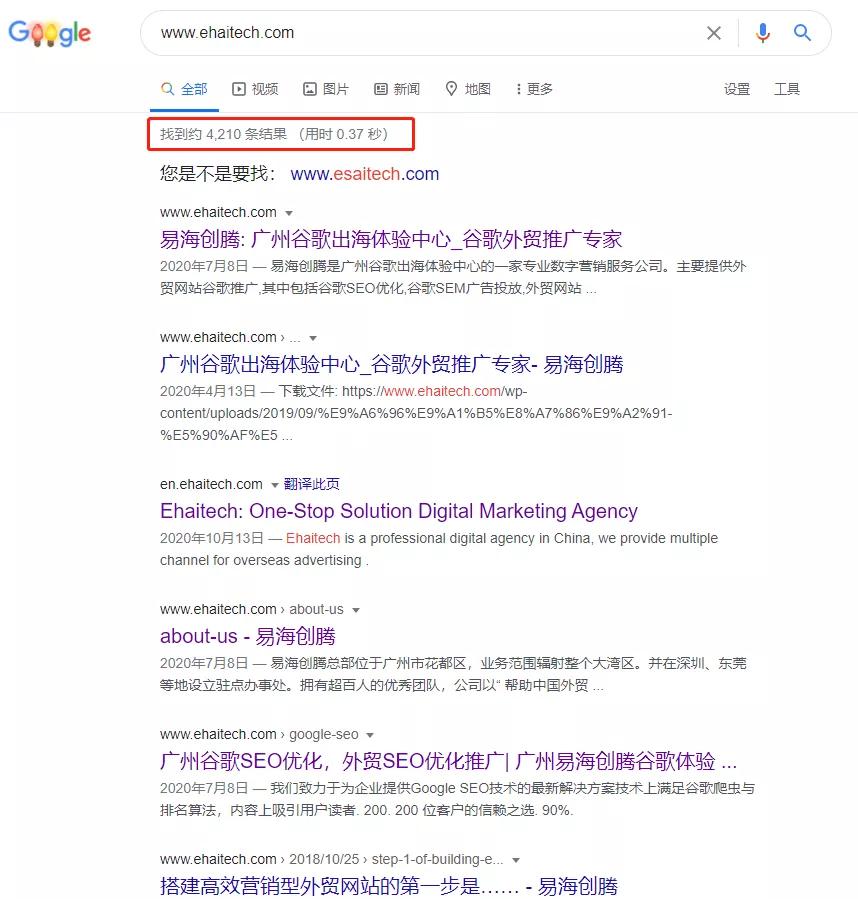Click the en.ehaitech.com URL text
858x899 pixels.
point(211,484)
